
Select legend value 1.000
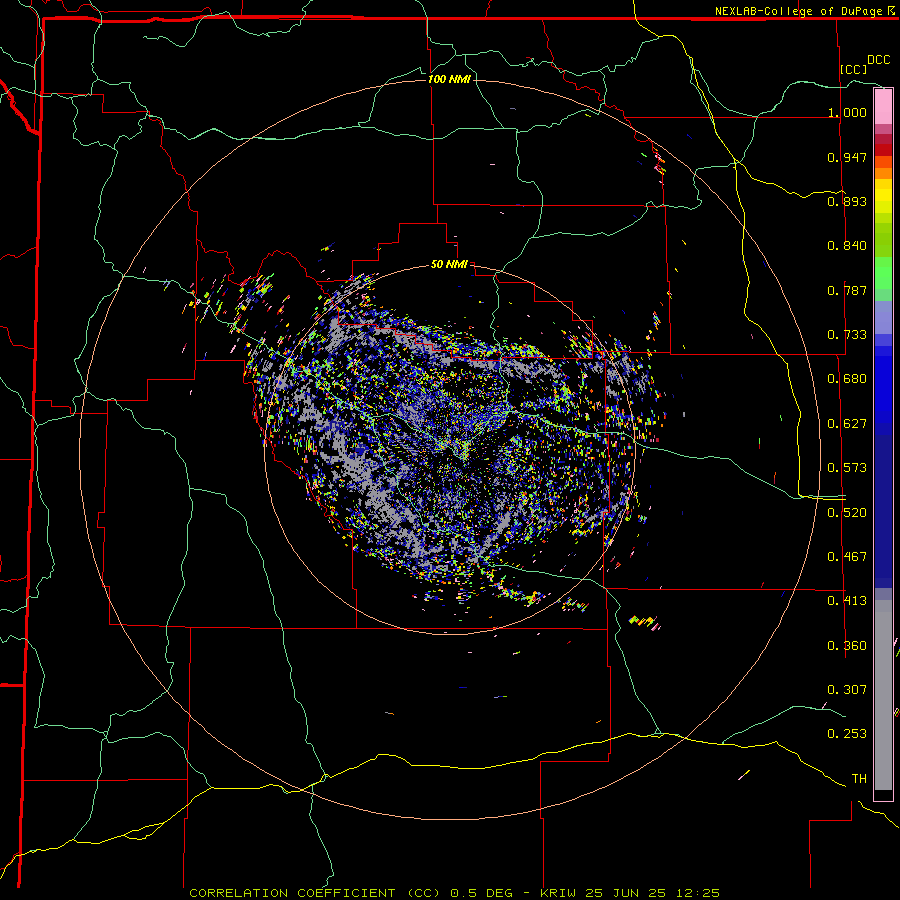click(847, 112)
